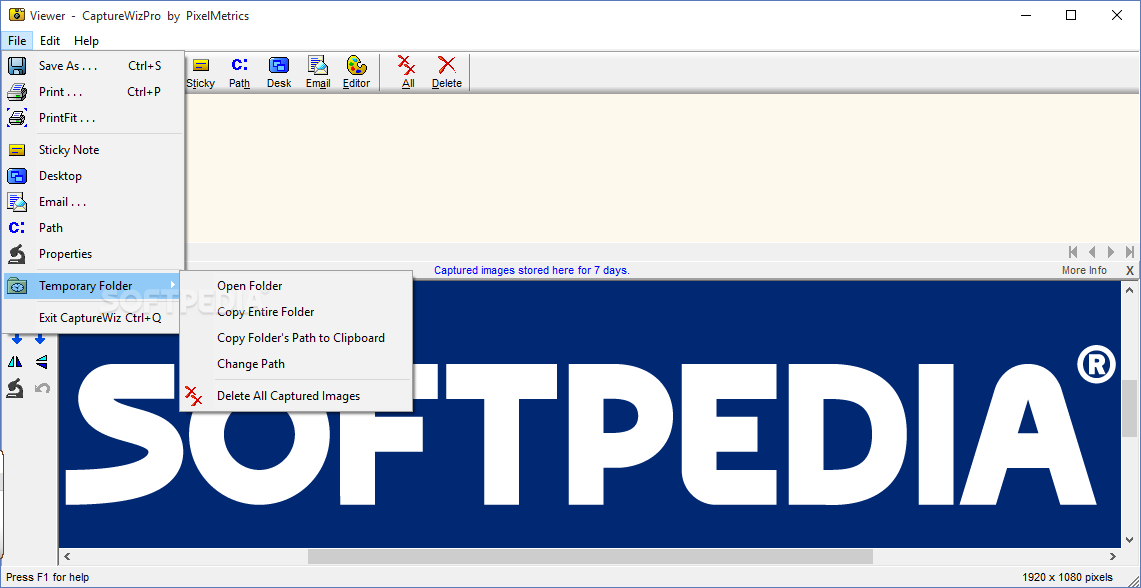
Task: Click the vertical scrollbar down arrow
Action: (x=1130, y=540)
